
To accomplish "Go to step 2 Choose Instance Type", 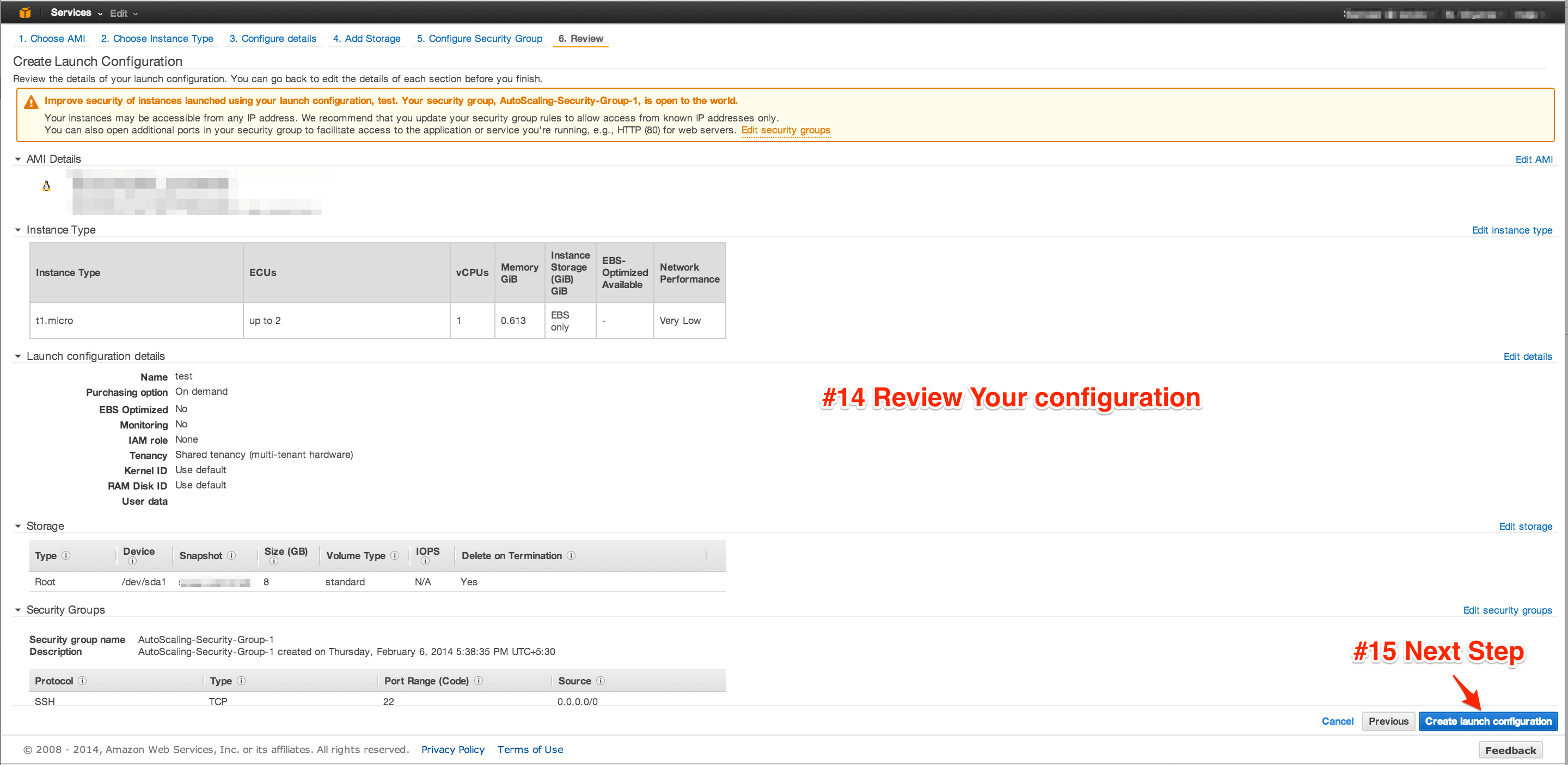I will [x=157, y=38].
